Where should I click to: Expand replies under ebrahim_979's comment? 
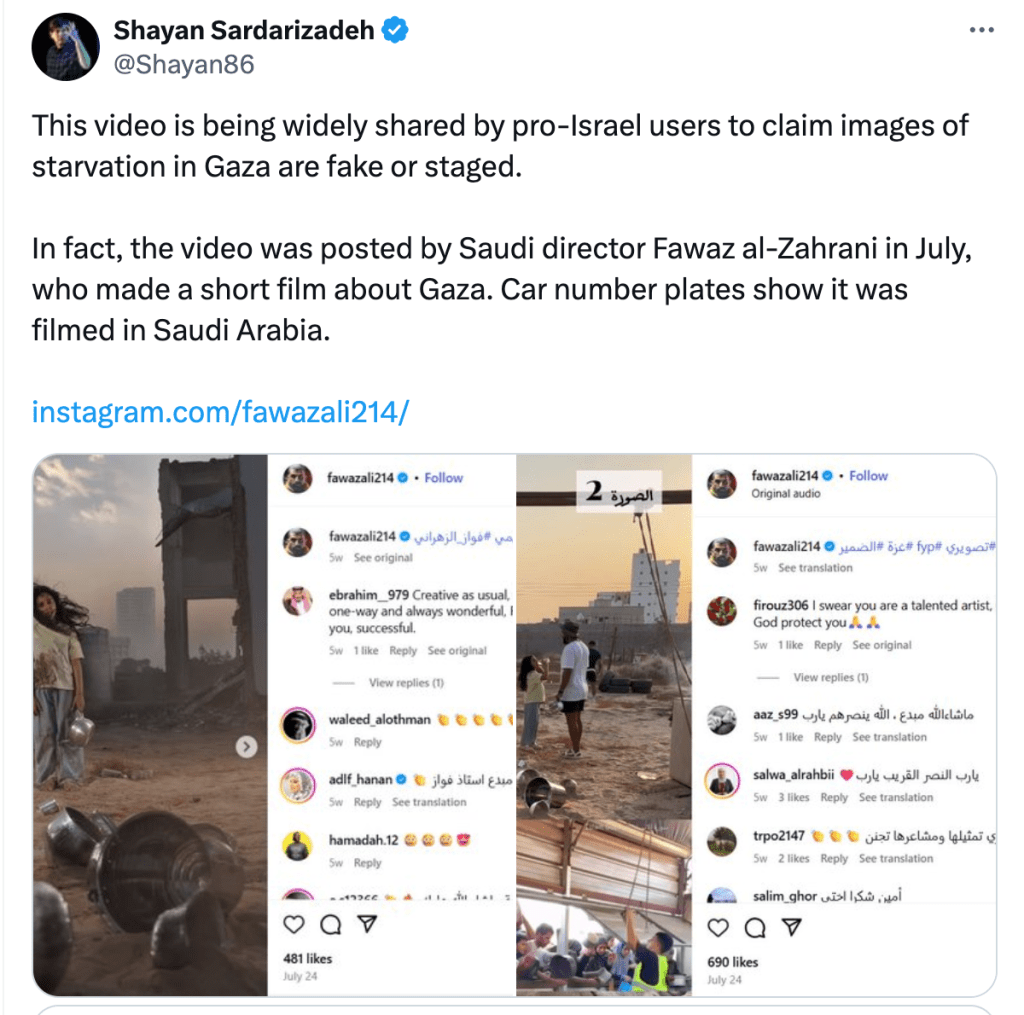tap(406, 683)
